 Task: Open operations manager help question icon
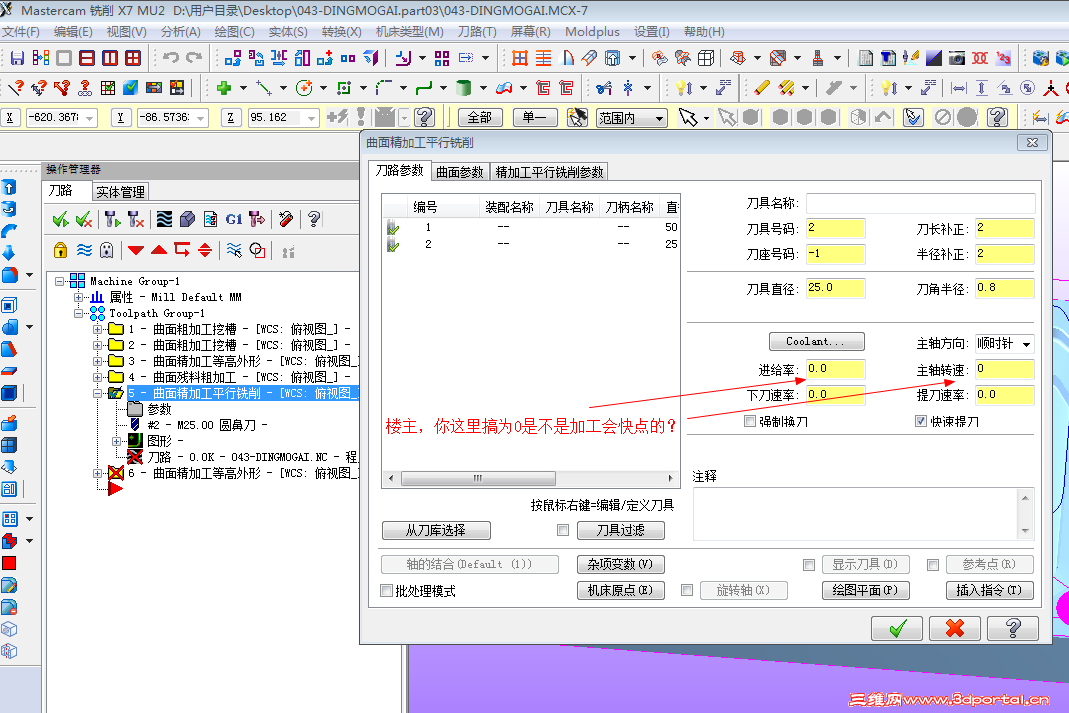point(314,219)
